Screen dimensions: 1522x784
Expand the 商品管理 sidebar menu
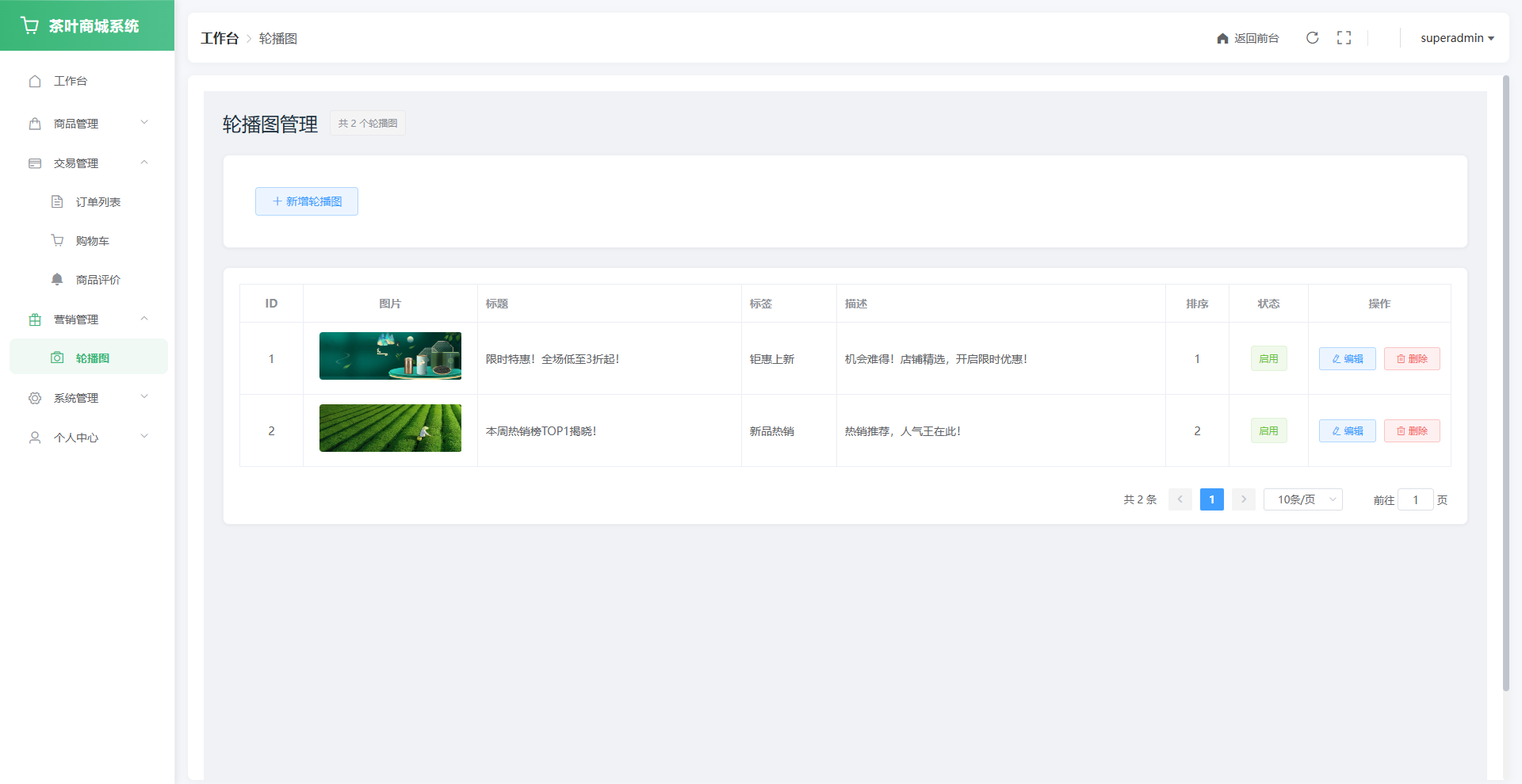coord(87,124)
